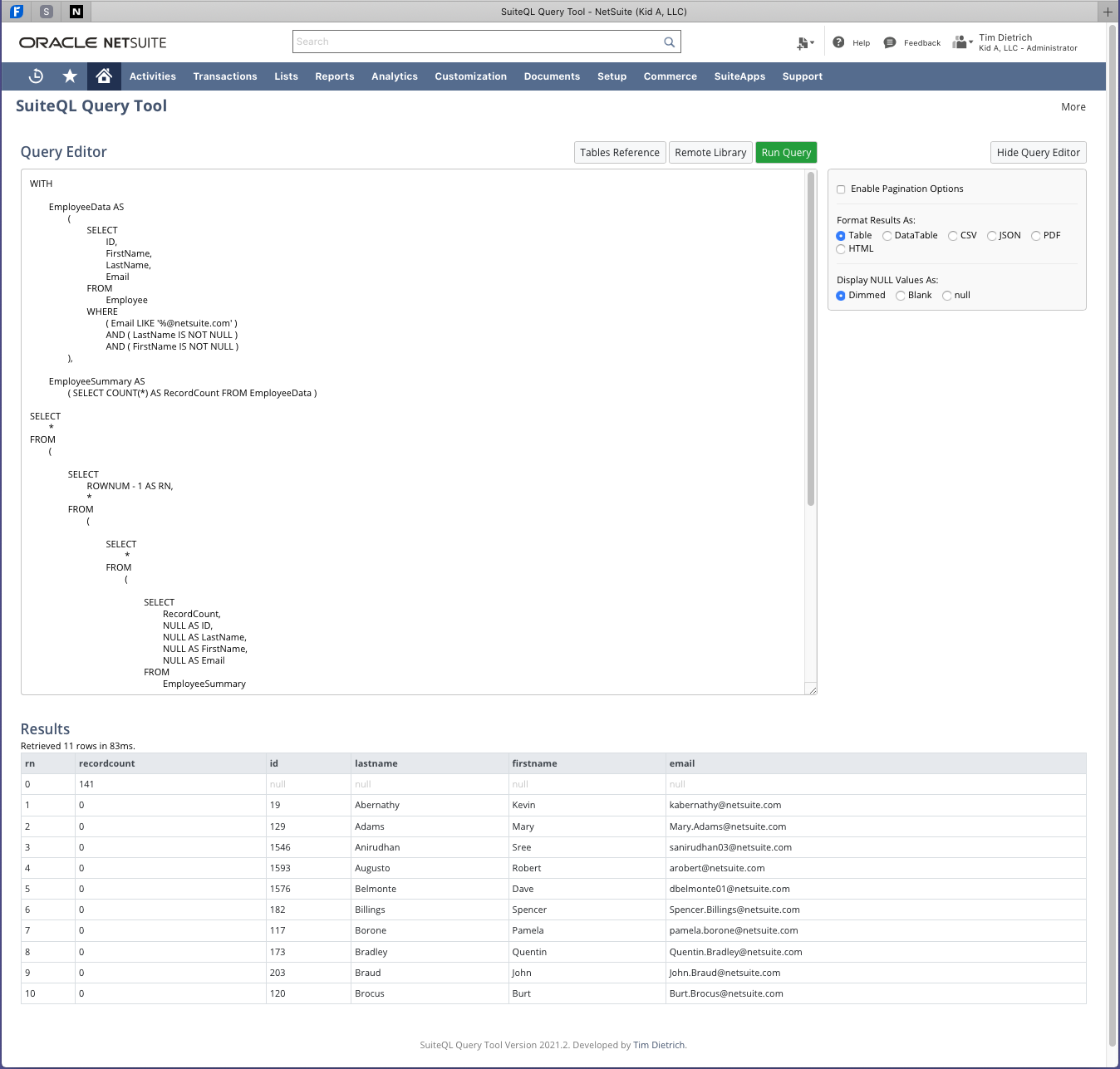Viewport: 1120px width, 1069px height.
Task: Select the gray S pinned tab icon
Action: tap(47, 12)
